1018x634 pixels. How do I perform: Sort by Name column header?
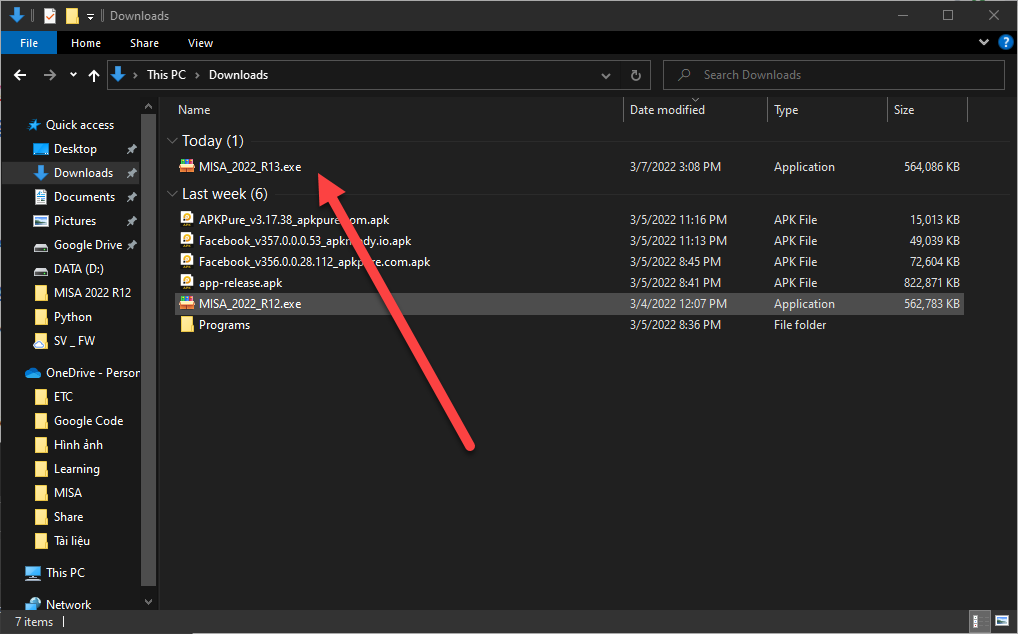(x=194, y=110)
